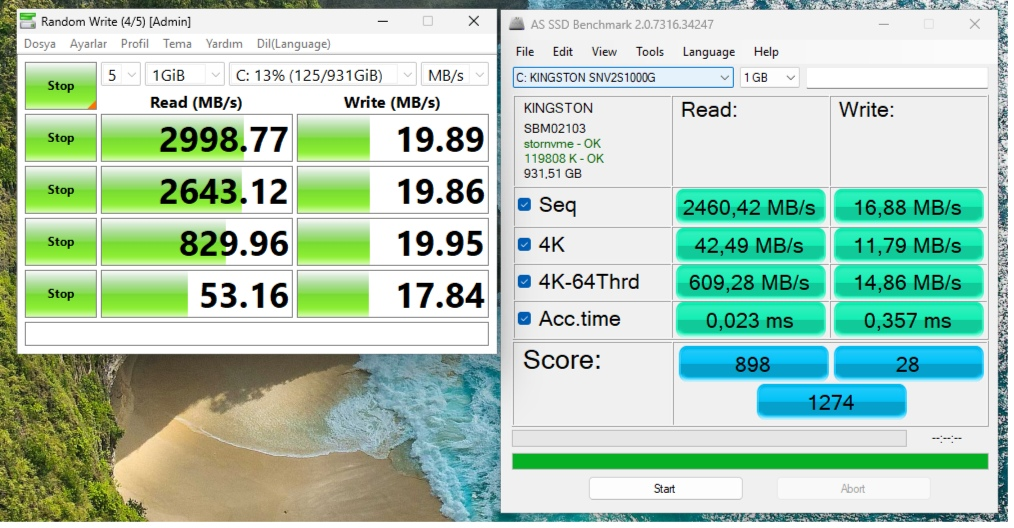The width and height of the screenshot is (1014, 528).
Task: Click the SBM02103 firmware text
Action: [x=555, y=128]
